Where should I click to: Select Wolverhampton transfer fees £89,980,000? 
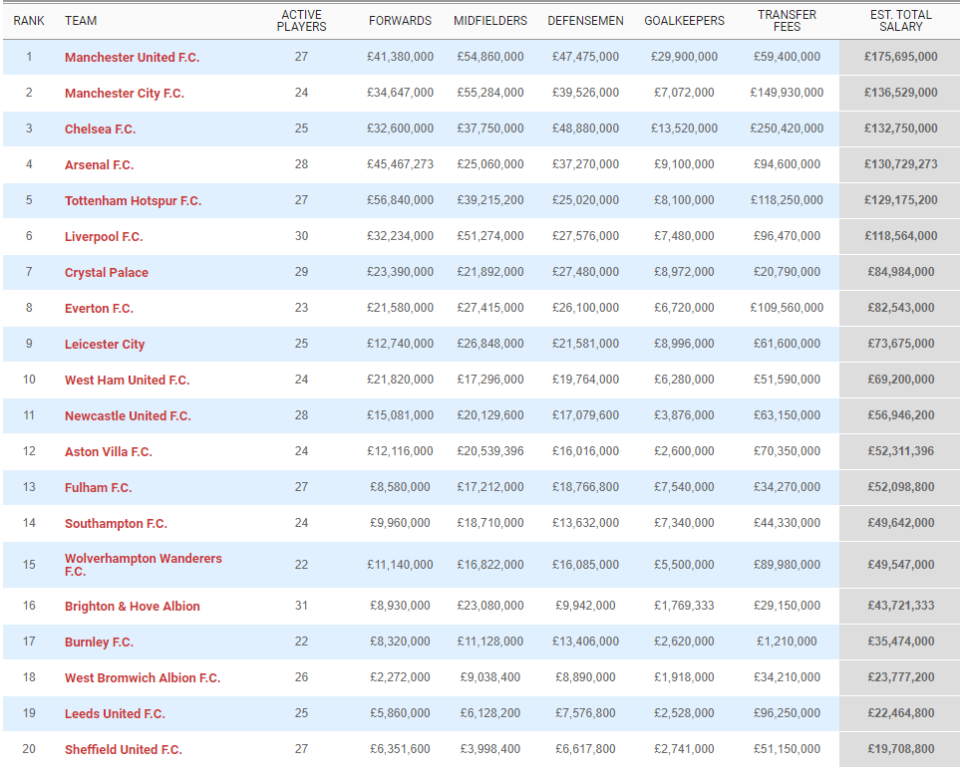787,564
